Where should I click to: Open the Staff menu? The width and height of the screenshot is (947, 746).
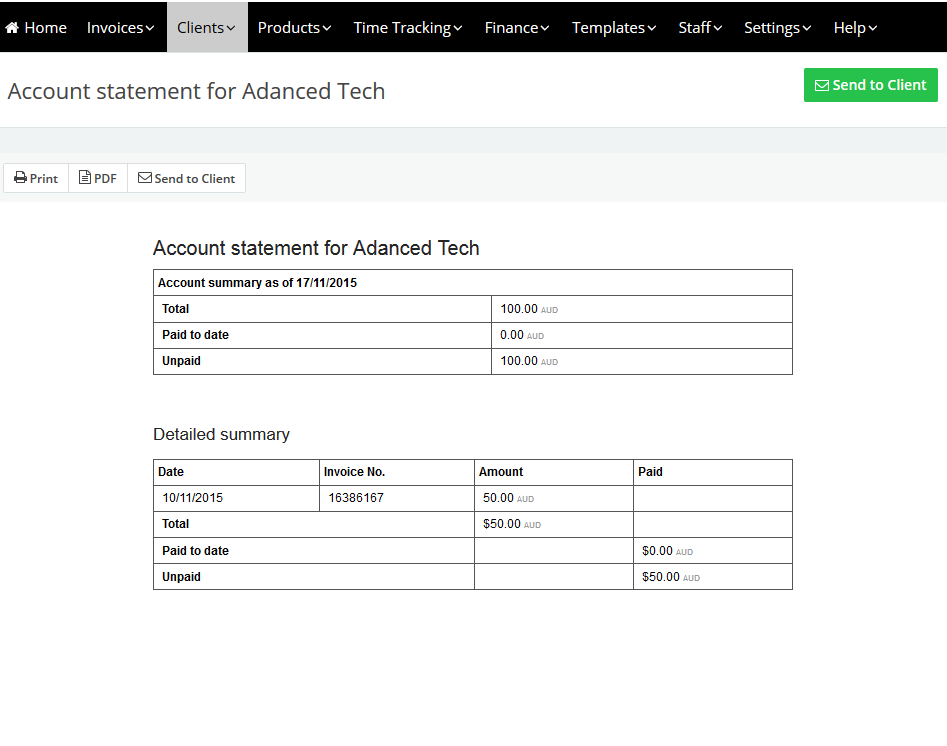700,28
